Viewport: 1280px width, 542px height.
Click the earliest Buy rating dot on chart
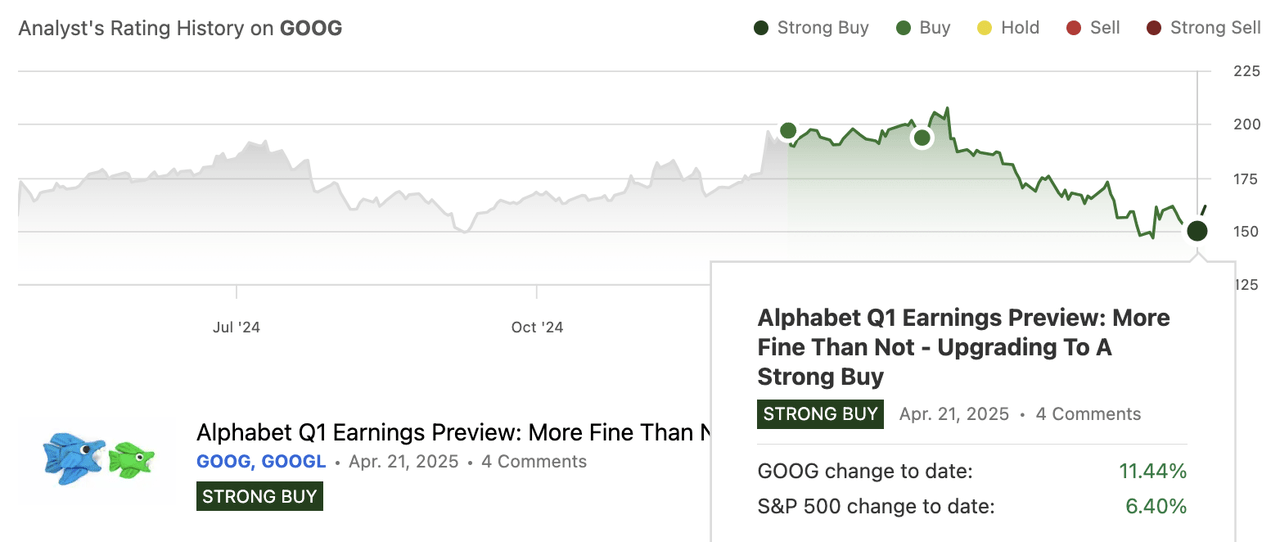pyautogui.click(x=788, y=131)
